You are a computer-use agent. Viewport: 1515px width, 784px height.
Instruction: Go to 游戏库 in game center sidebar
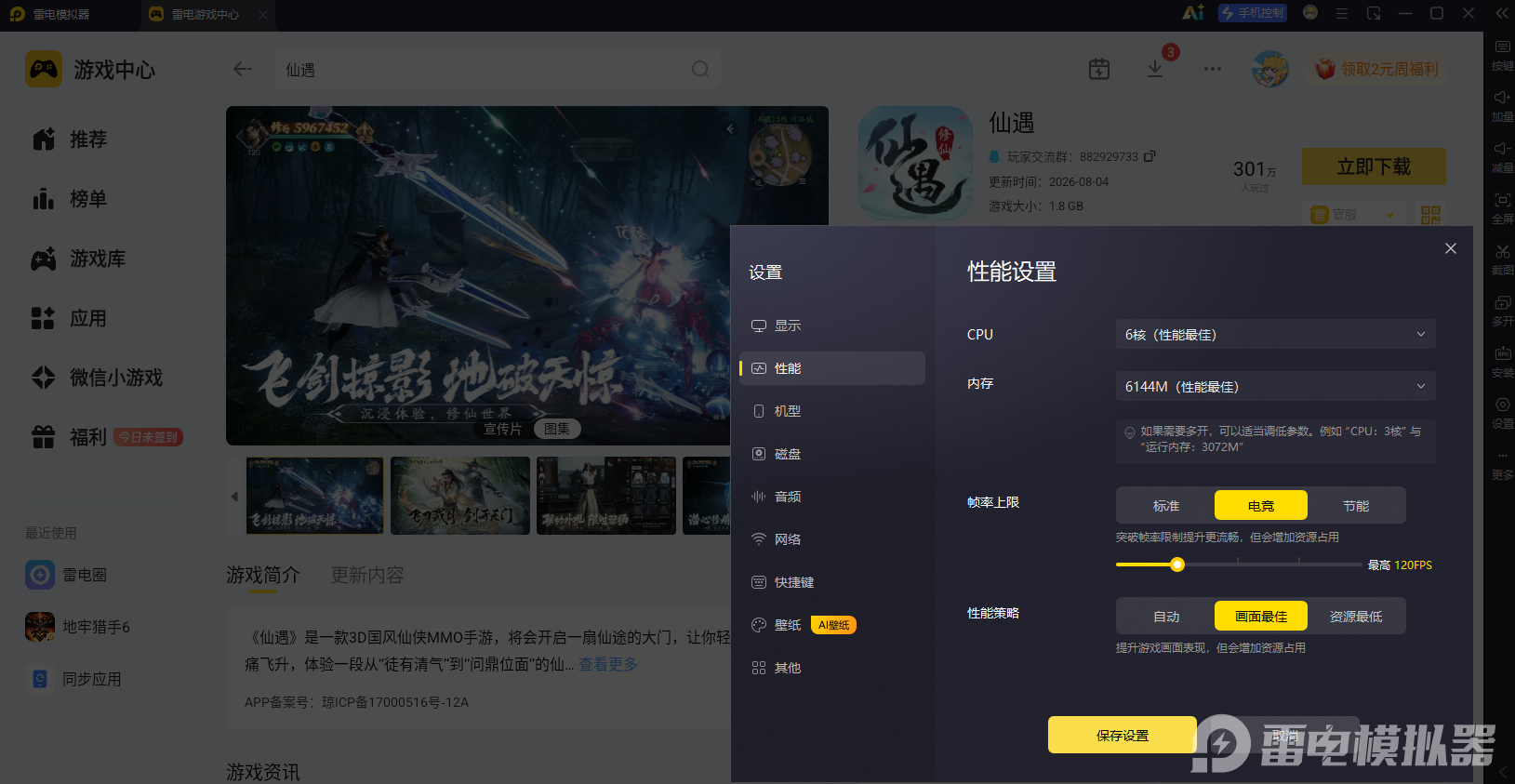79,259
